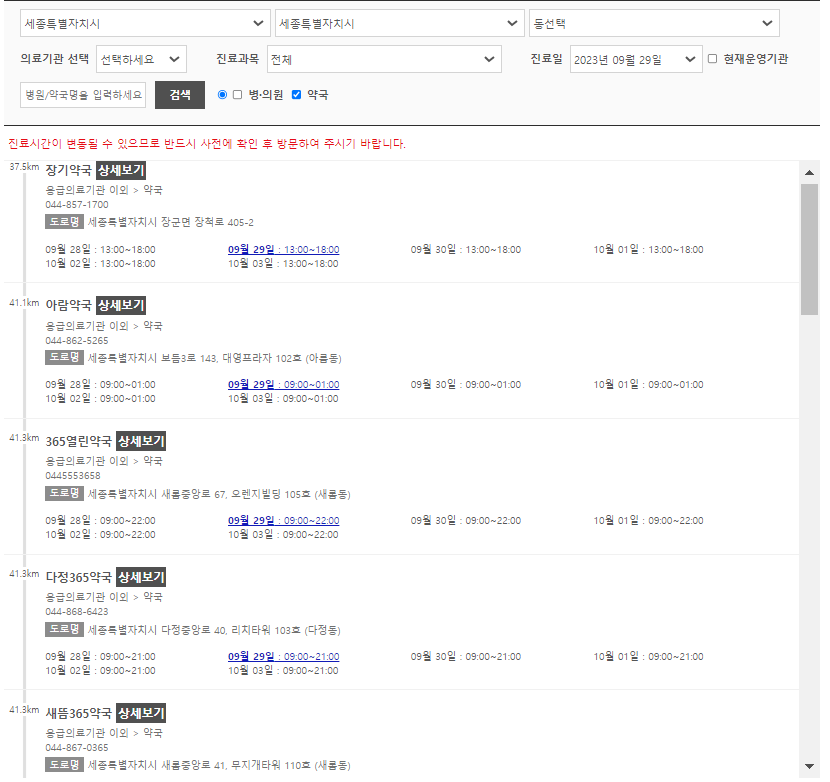Click the 새뜸365약국 pharmacy name
Image resolution: width=830 pixels, height=782 pixels.
[x=79, y=713]
